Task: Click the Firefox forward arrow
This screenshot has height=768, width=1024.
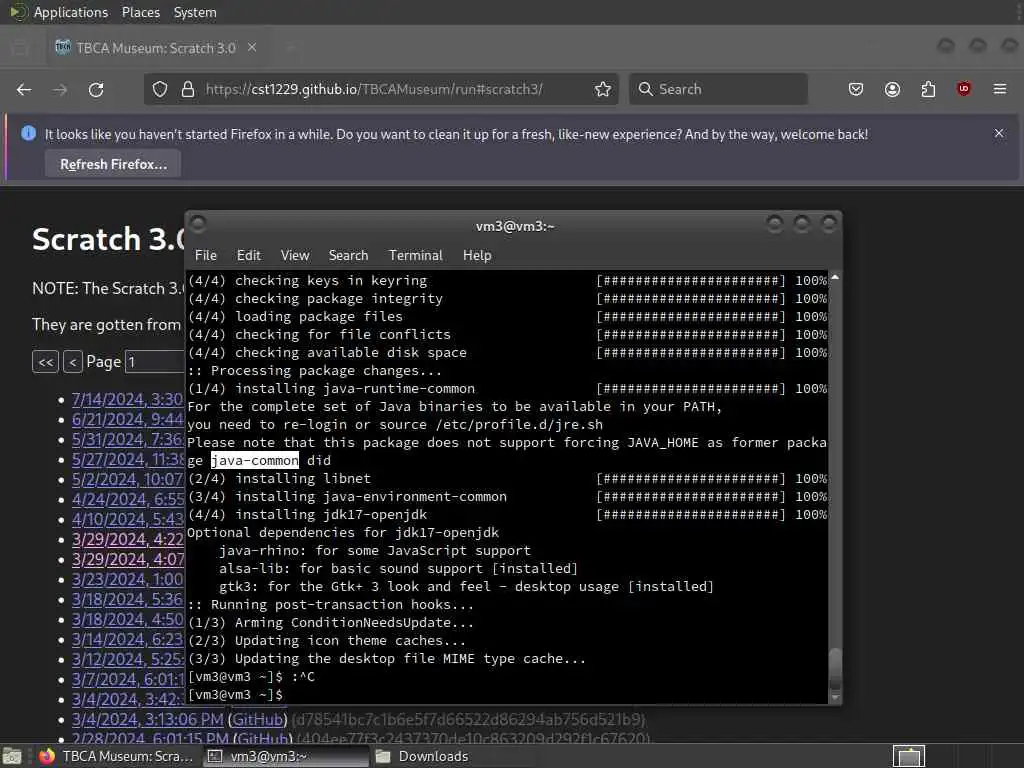Action: [60, 89]
